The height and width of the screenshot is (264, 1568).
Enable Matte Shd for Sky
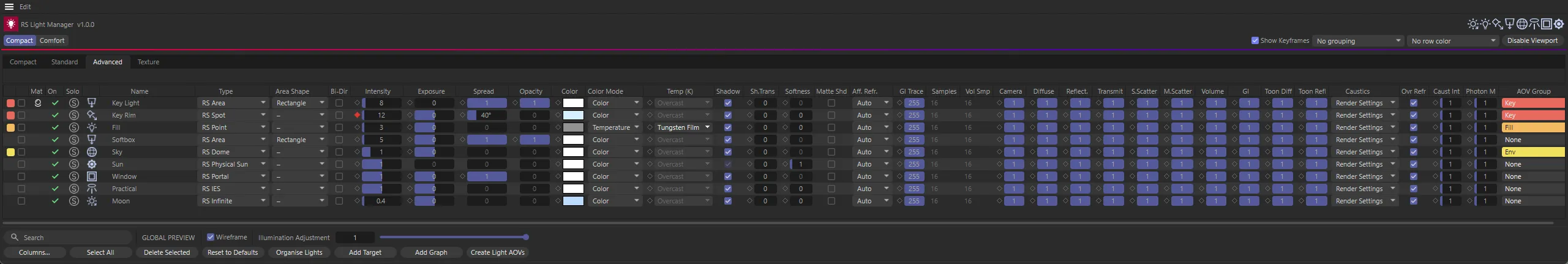pyautogui.click(x=831, y=152)
